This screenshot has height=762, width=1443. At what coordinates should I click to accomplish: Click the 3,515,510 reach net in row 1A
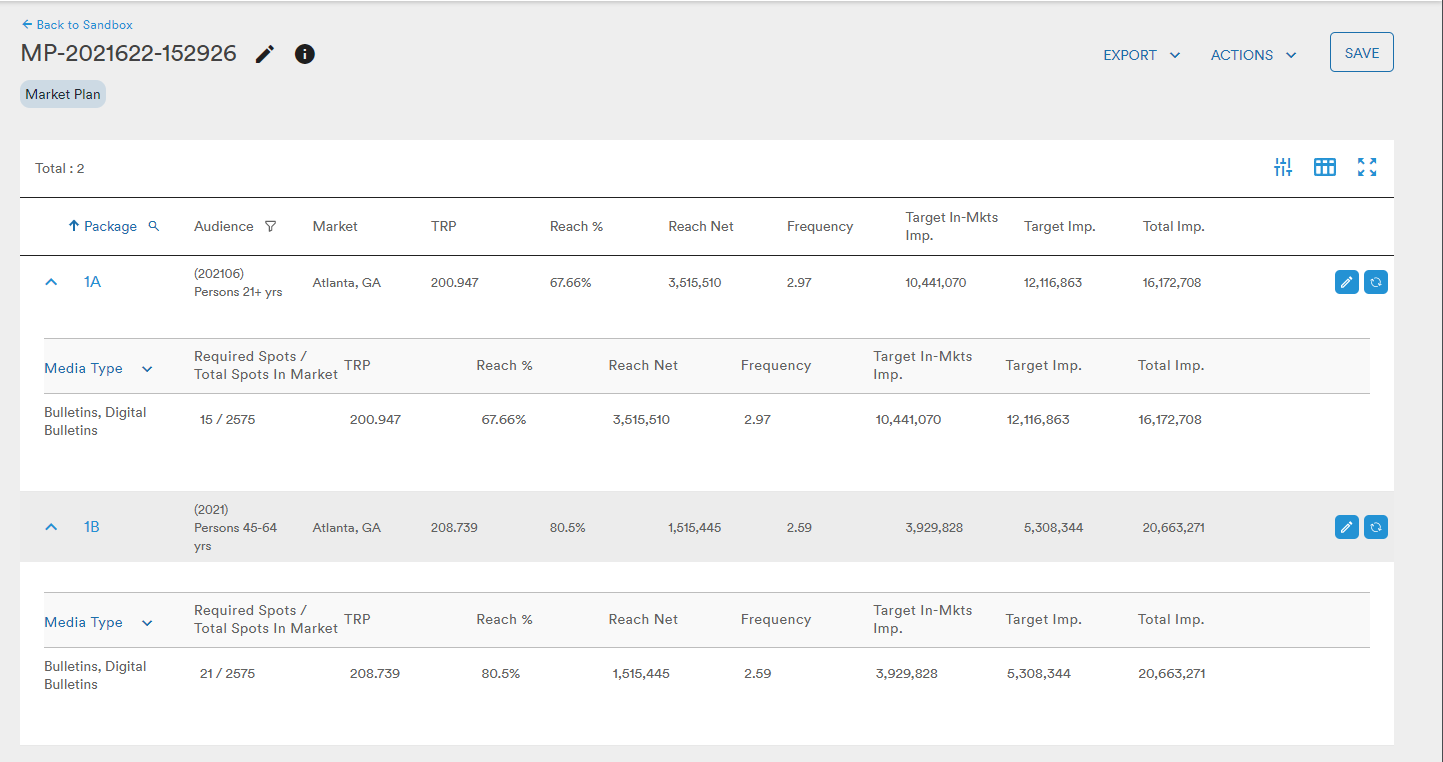click(x=695, y=283)
